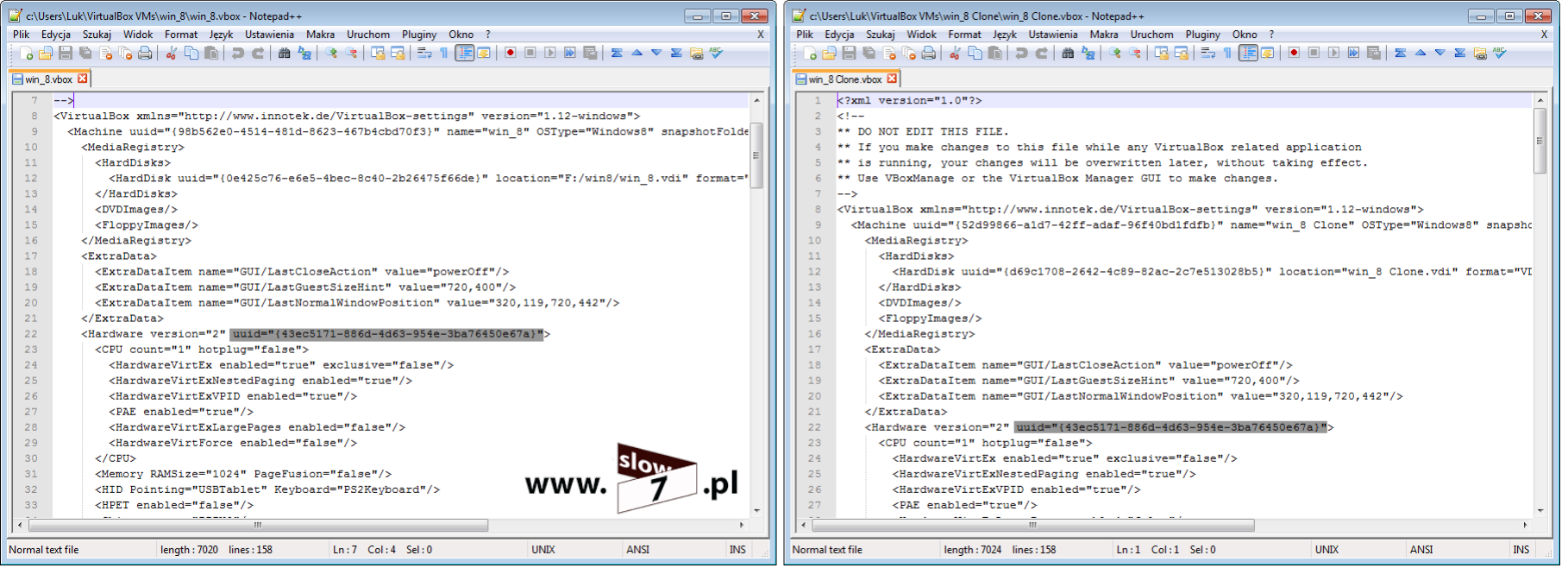Click Close All icon in win_8 Clone window
Image resolution: width=1568 pixels, height=568 pixels.
[909, 54]
